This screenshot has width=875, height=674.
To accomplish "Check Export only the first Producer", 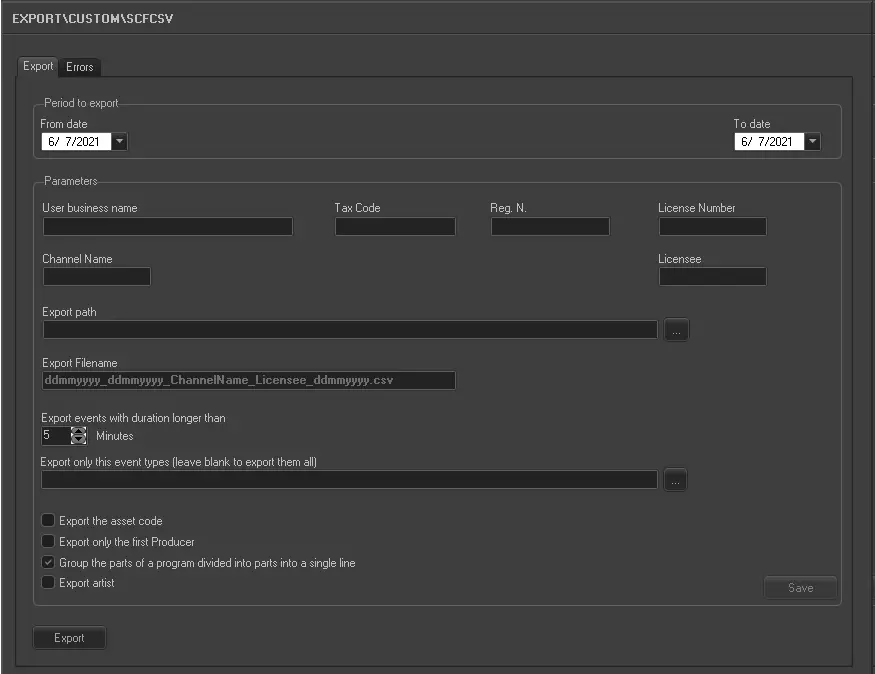I will (x=48, y=542).
